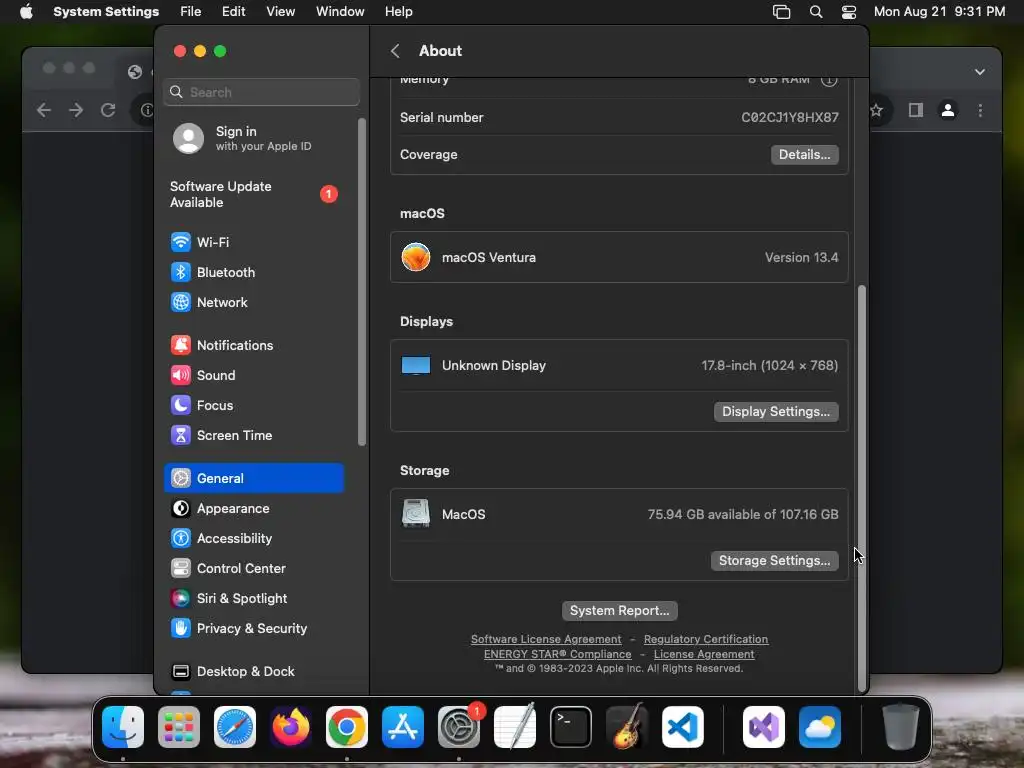Click the Search field in the sidebar

[261, 92]
